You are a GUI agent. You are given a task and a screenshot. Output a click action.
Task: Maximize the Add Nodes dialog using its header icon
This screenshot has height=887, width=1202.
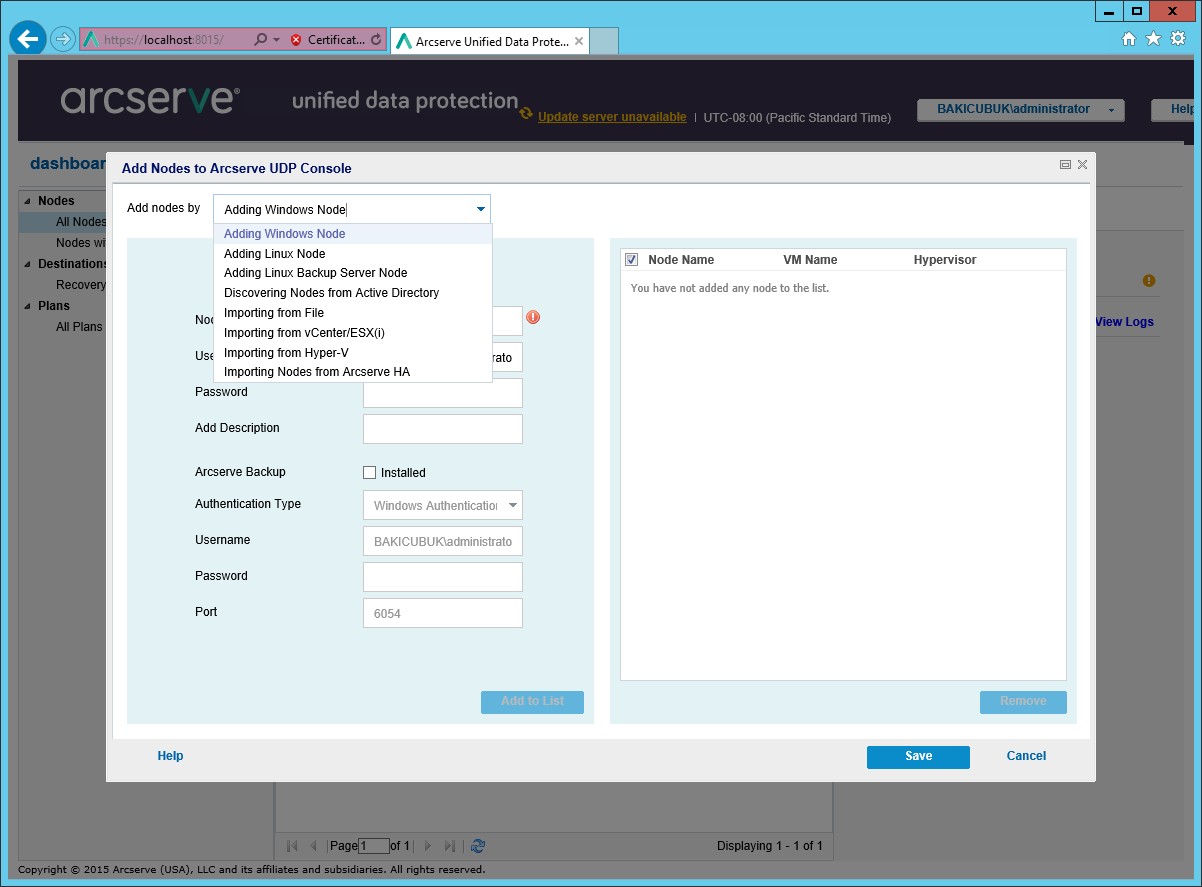[1065, 165]
